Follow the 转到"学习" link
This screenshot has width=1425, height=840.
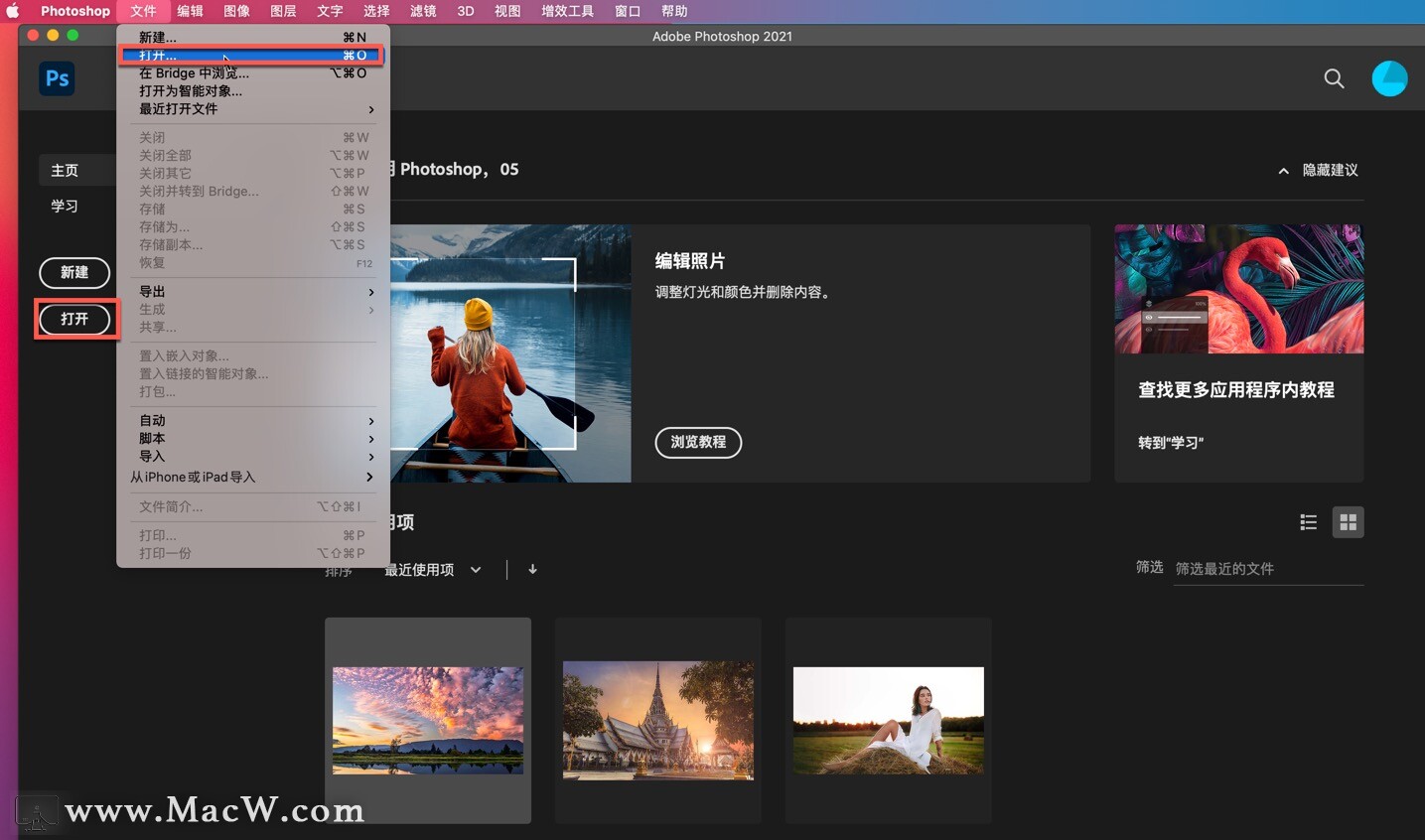(1171, 443)
